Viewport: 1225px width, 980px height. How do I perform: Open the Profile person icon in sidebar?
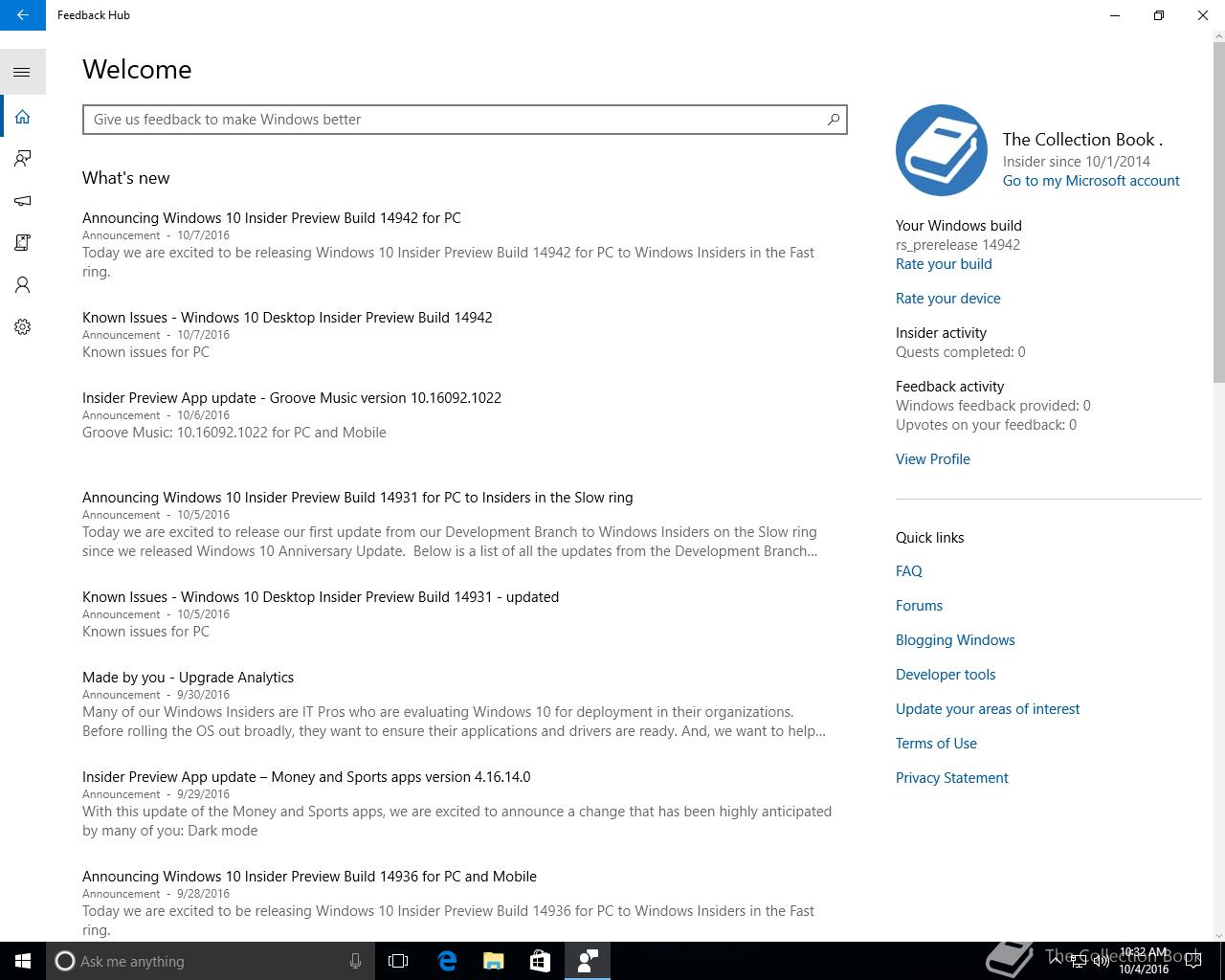point(23,285)
